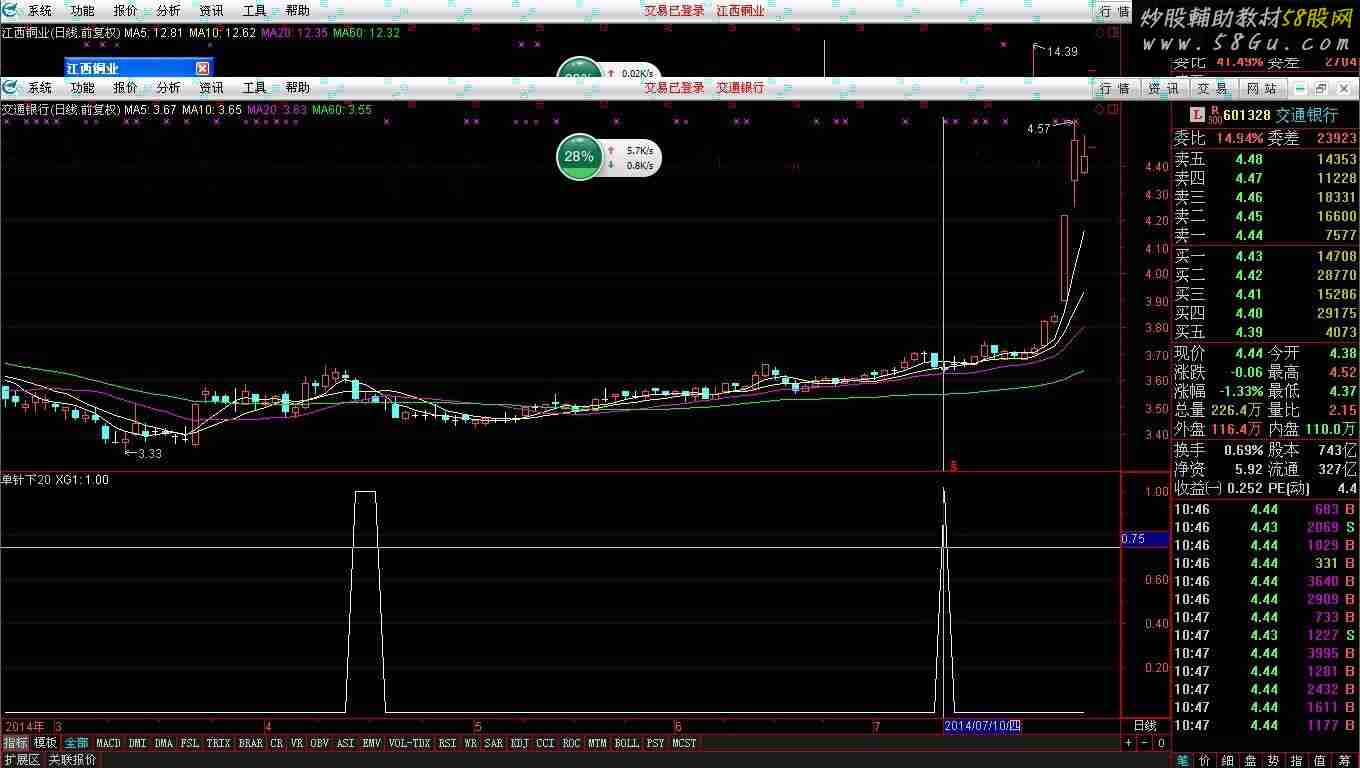Click stock code 601328
Viewport: 1360px width, 768px height.
tap(1246, 116)
